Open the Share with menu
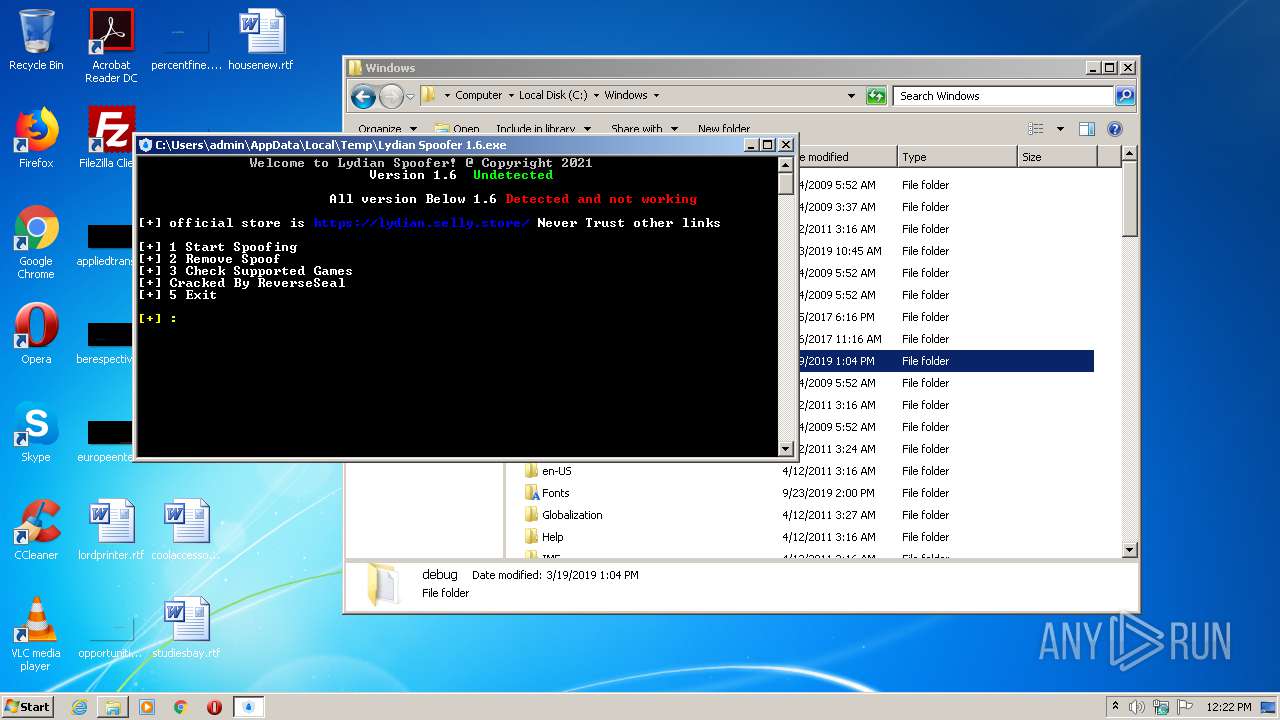 [x=645, y=129]
